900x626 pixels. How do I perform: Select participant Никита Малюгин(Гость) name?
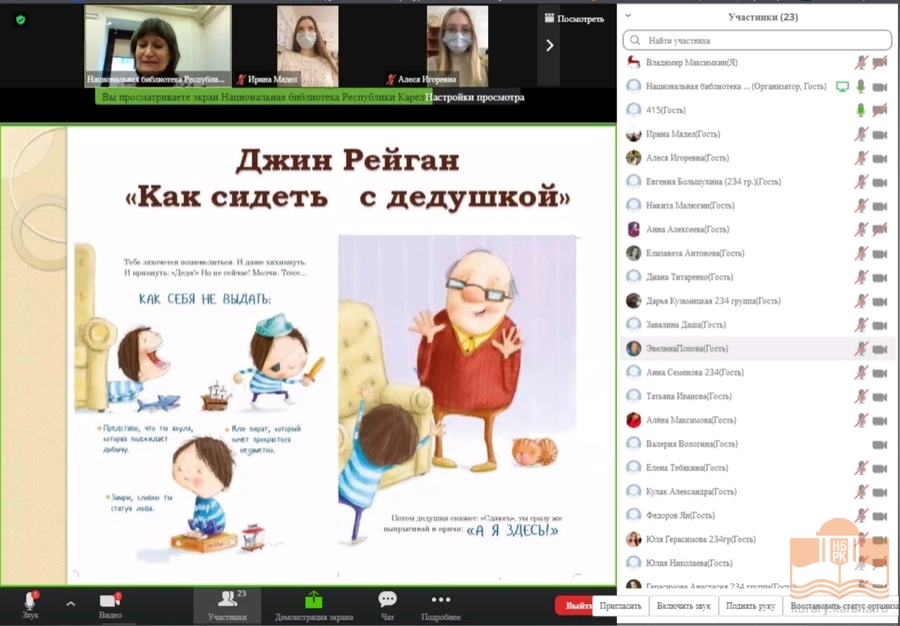pos(690,205)
